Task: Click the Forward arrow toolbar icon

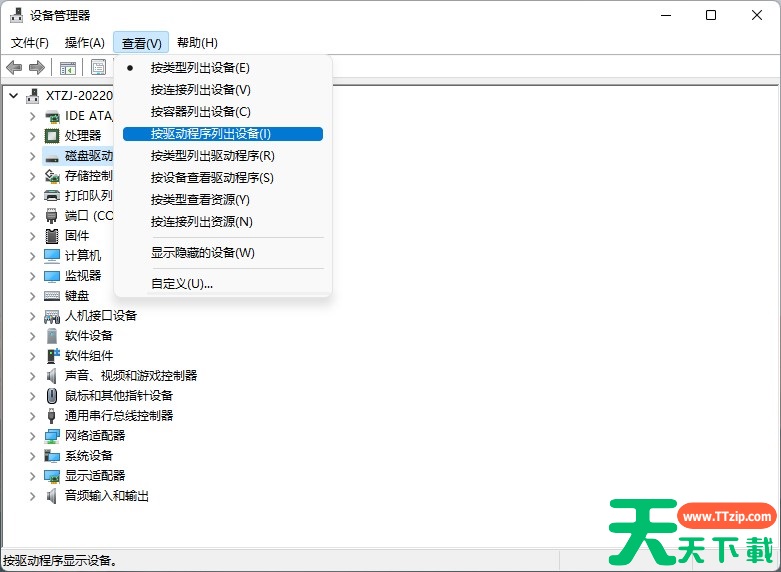Action: pos(37,67)
